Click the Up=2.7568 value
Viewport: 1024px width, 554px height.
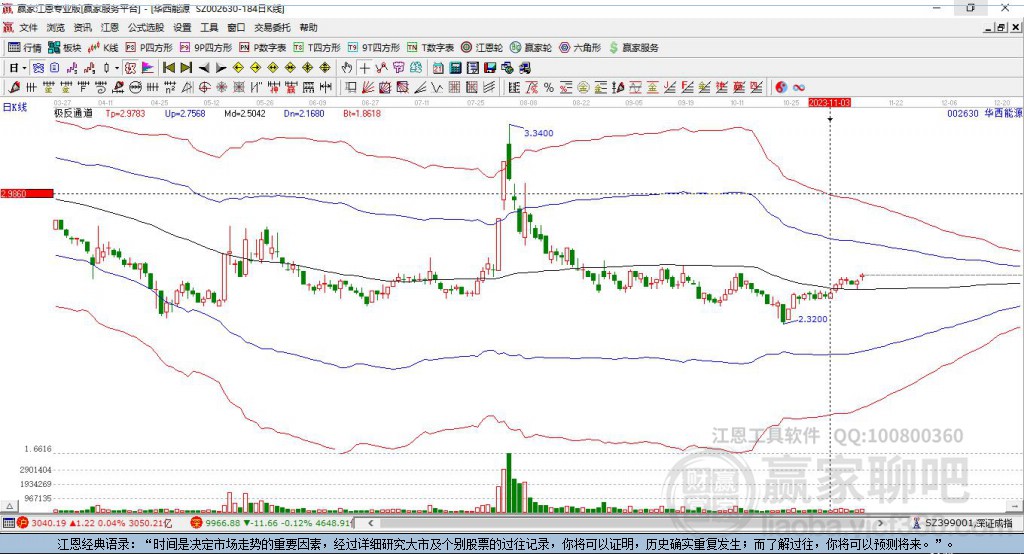(x=185, y=113)
